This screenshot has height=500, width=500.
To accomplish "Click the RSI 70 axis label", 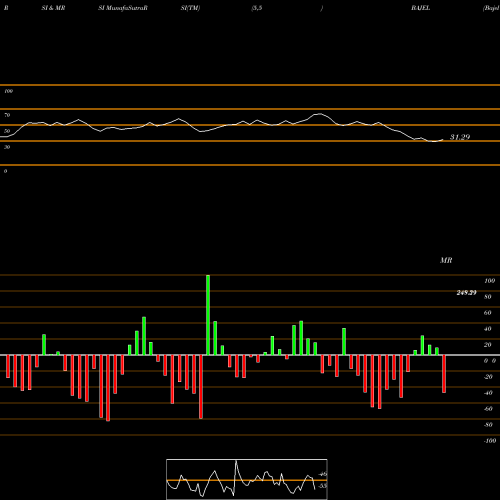I will click(7, 115).
